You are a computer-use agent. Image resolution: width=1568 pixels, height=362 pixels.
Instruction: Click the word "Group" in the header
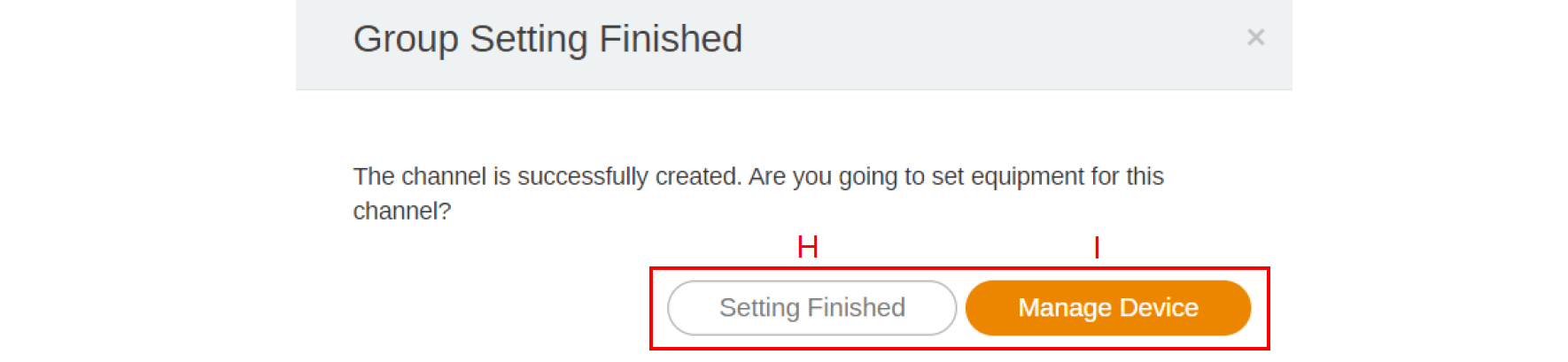pos(406,39)
